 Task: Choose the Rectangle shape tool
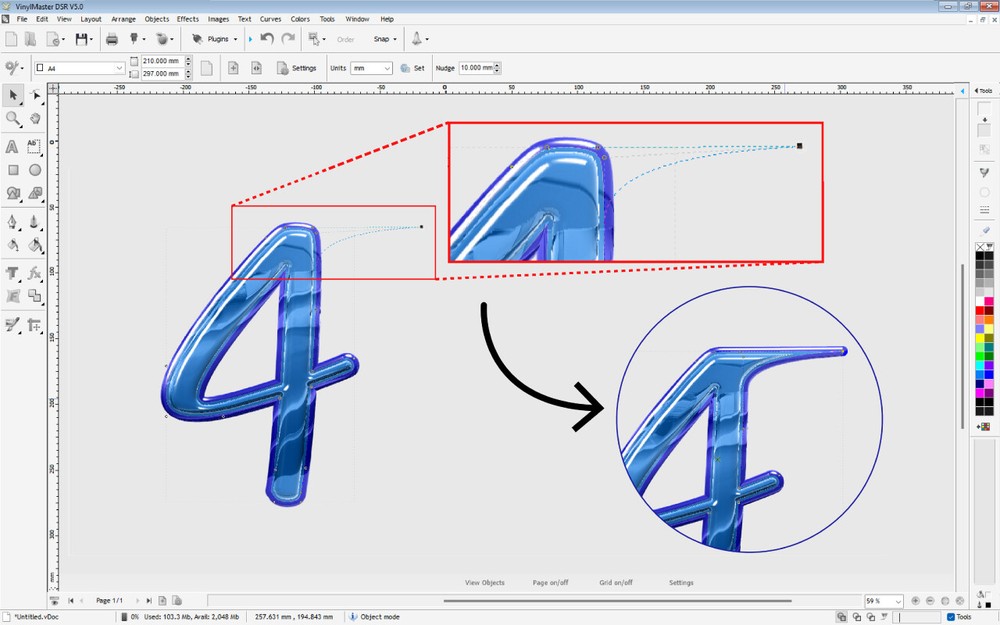coord(13,169)
